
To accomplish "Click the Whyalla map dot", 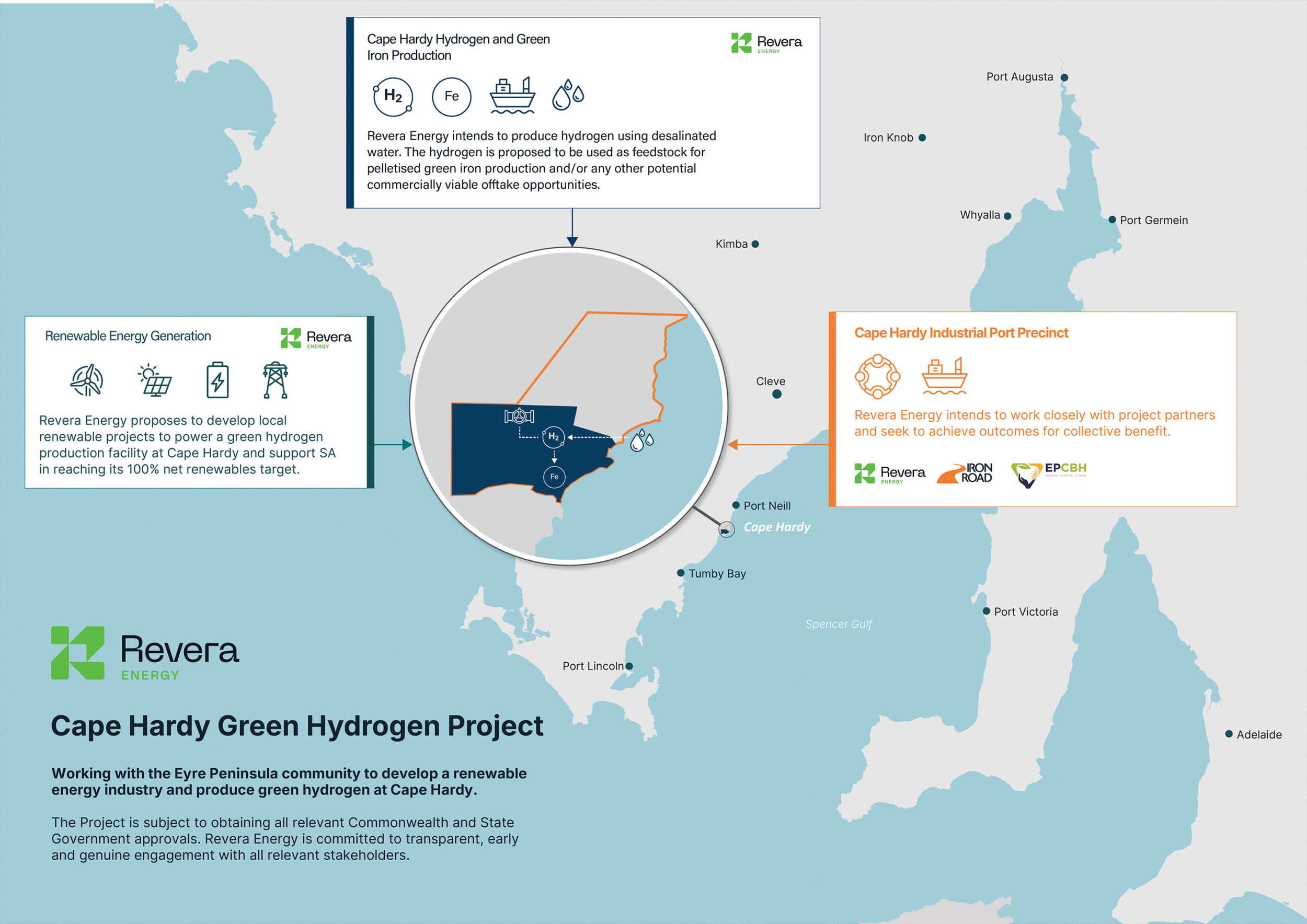I will [1007, 216].
